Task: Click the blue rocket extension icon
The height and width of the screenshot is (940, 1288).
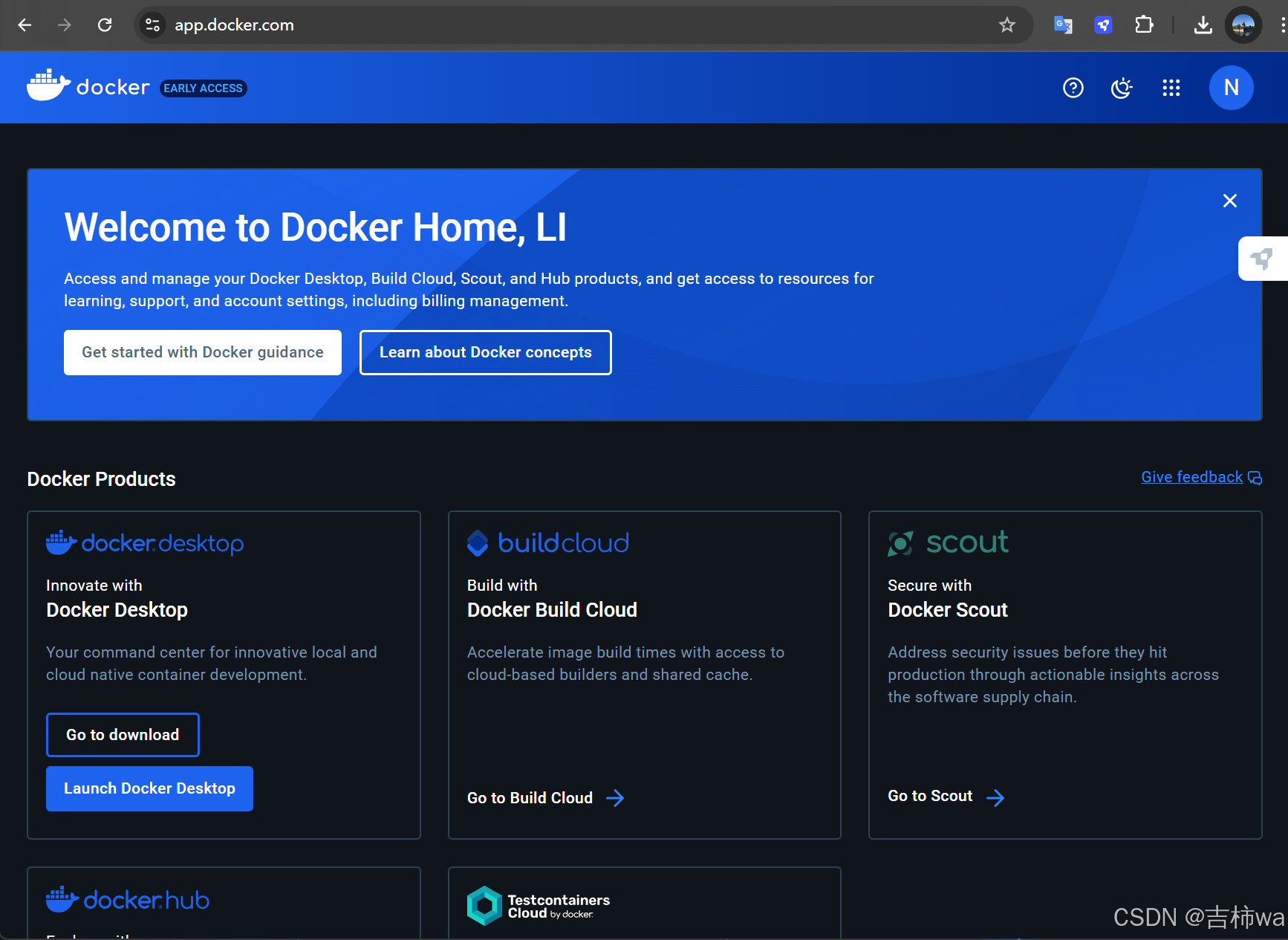Action: (x=1103, y=25)
